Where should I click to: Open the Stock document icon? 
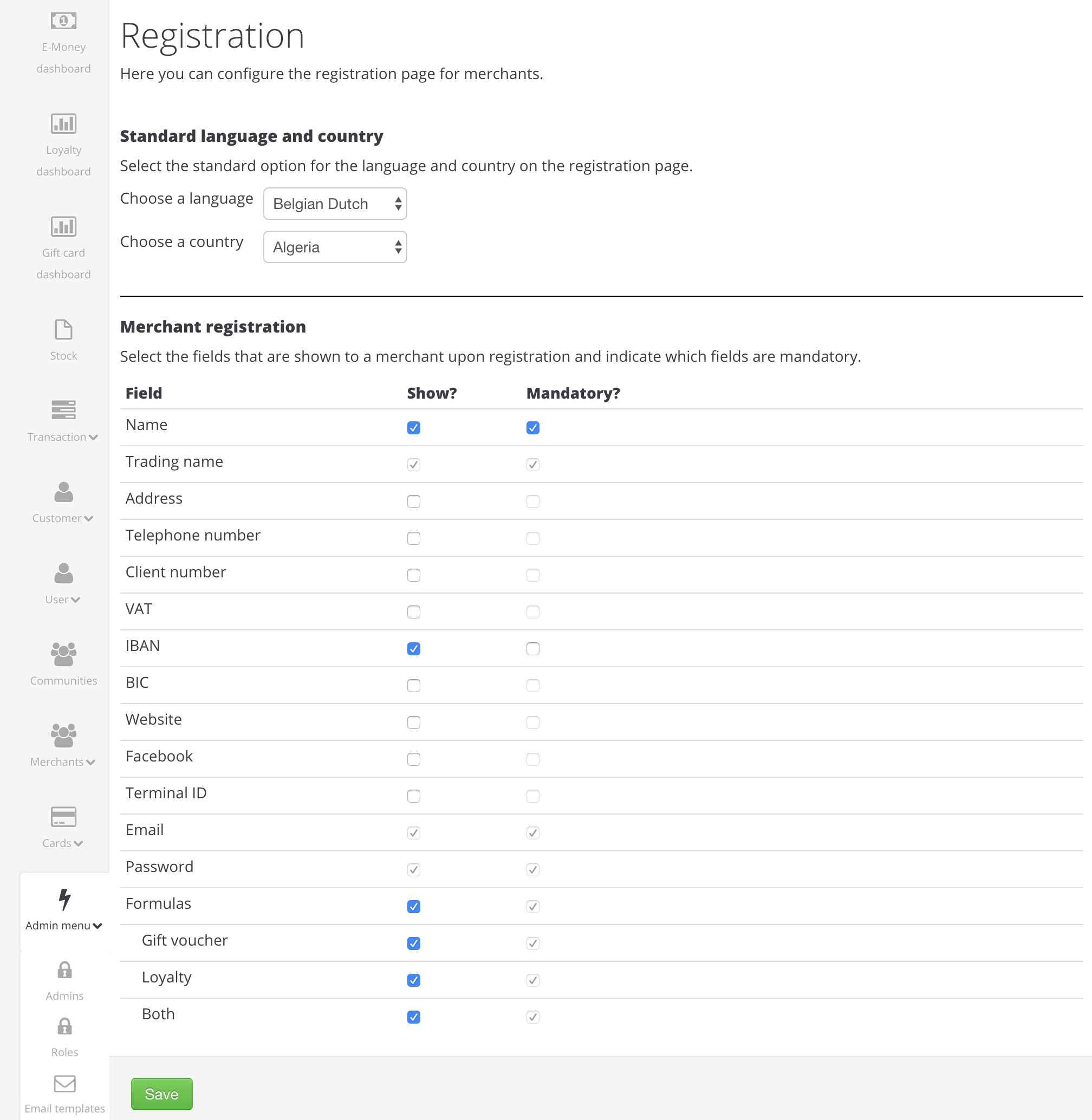click(x=63, y=330)
